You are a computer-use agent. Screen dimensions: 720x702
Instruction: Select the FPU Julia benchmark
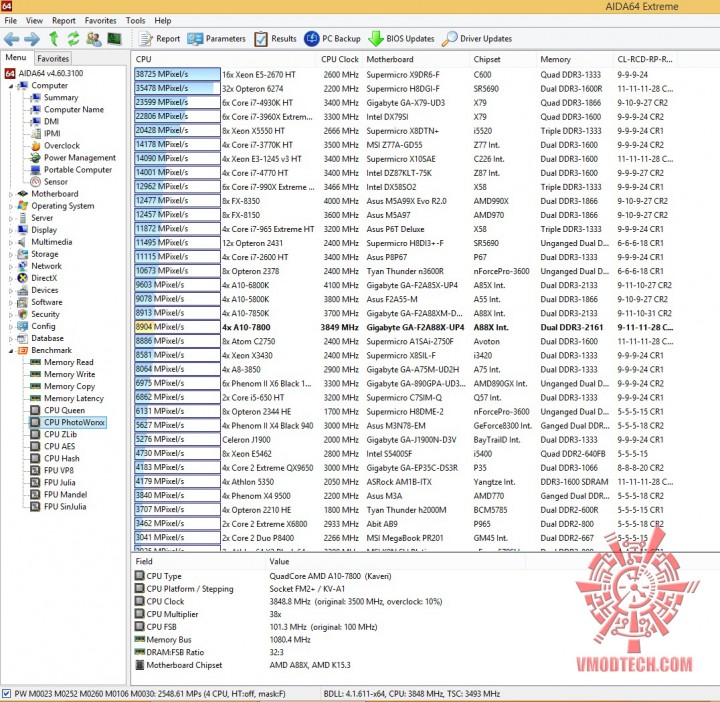pos(53,482)
